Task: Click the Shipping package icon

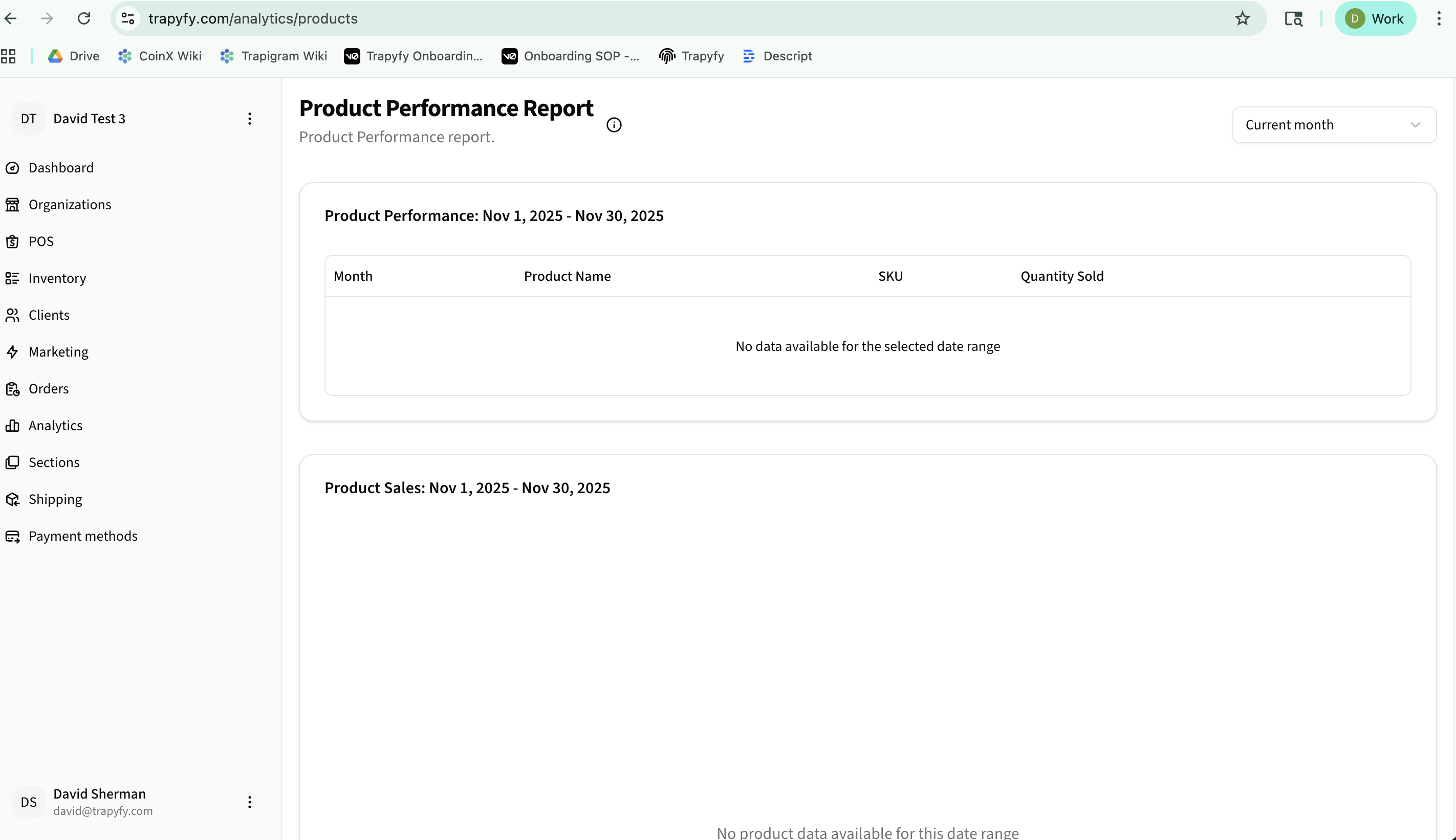Action: point(12,500)
